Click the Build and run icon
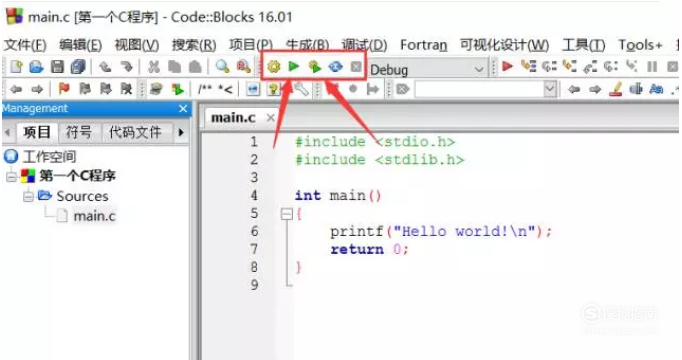Image resolution: width=682 pixels, height=360 pixels. [315, 67]
